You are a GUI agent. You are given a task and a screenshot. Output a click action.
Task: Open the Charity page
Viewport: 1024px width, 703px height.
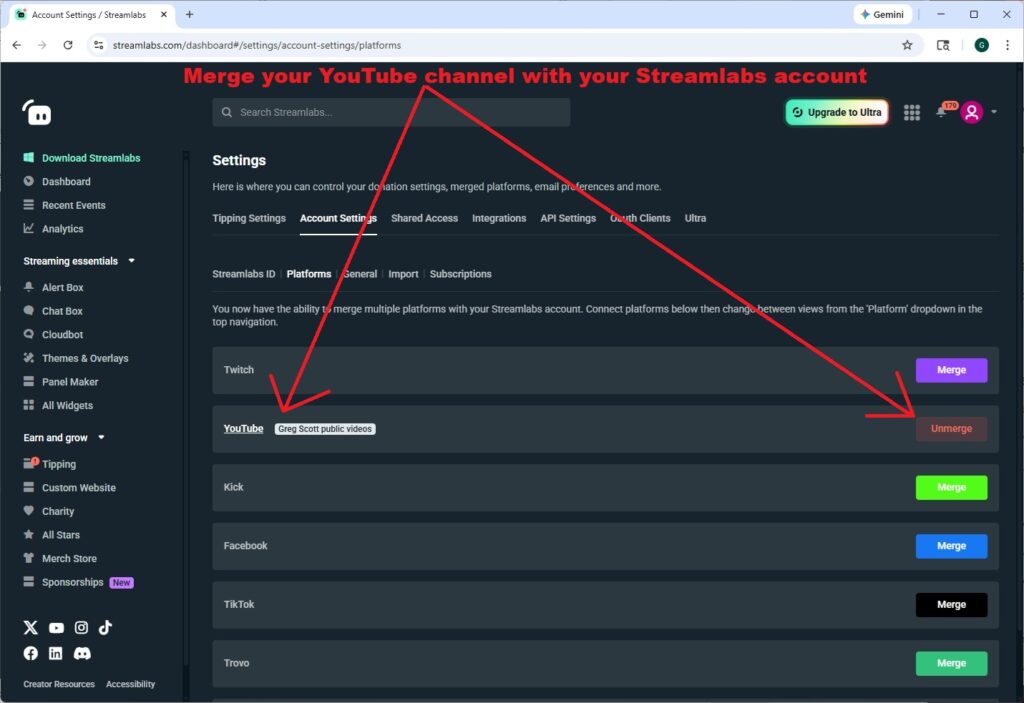click(58, 510)
